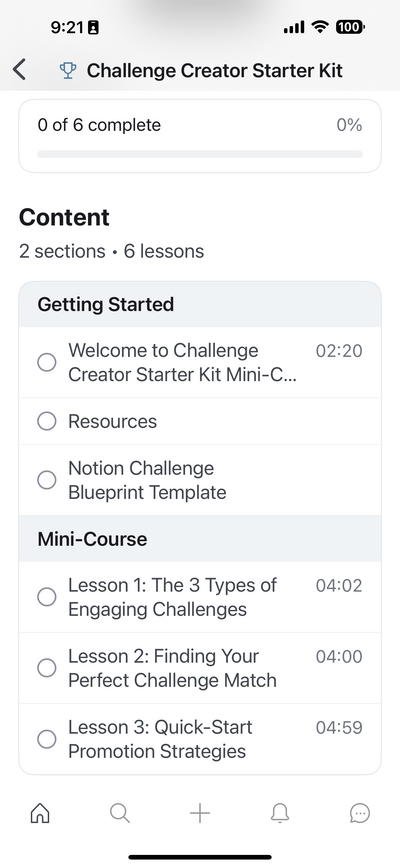Open the Home tab icon
Screen dimensions: 400x867
coord(40,813)
